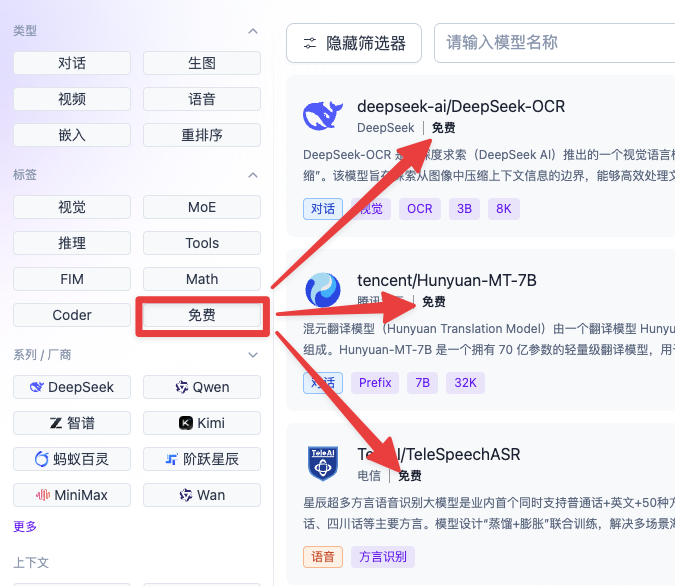This screenshot has width=675, height=586.
Task: Click the OCR tag on DeepSeek-OCR card
Action: (420, 209)
